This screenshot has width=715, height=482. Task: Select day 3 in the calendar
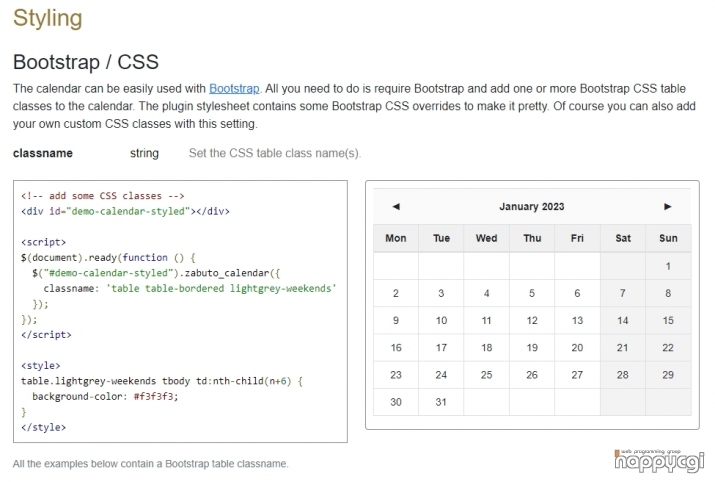pyautogui.click(x=441, y=293)
